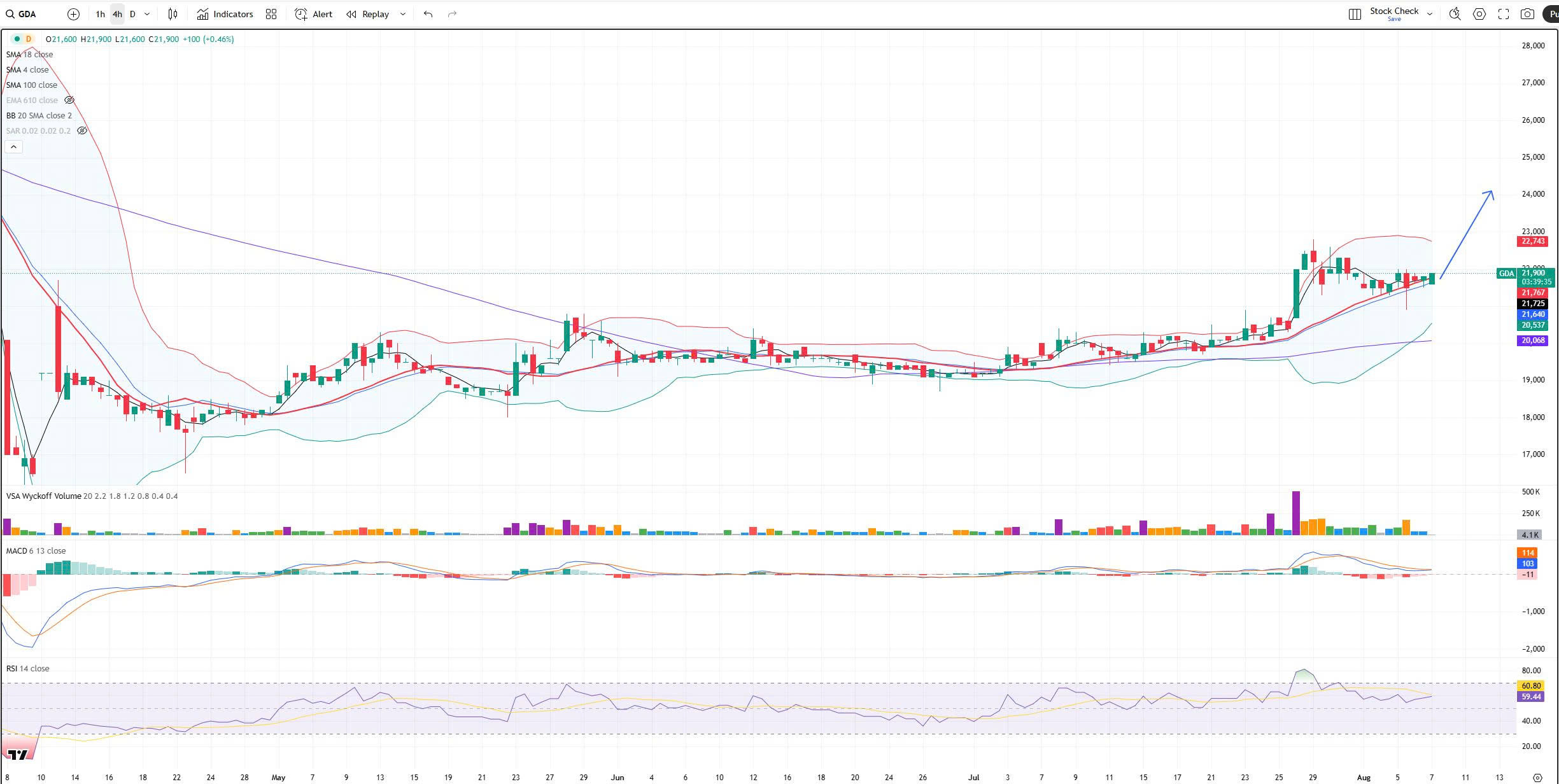Click the Stock Check layout name
The width and height of the screenshot is (1559, 784).
(x=1394, y=11)
